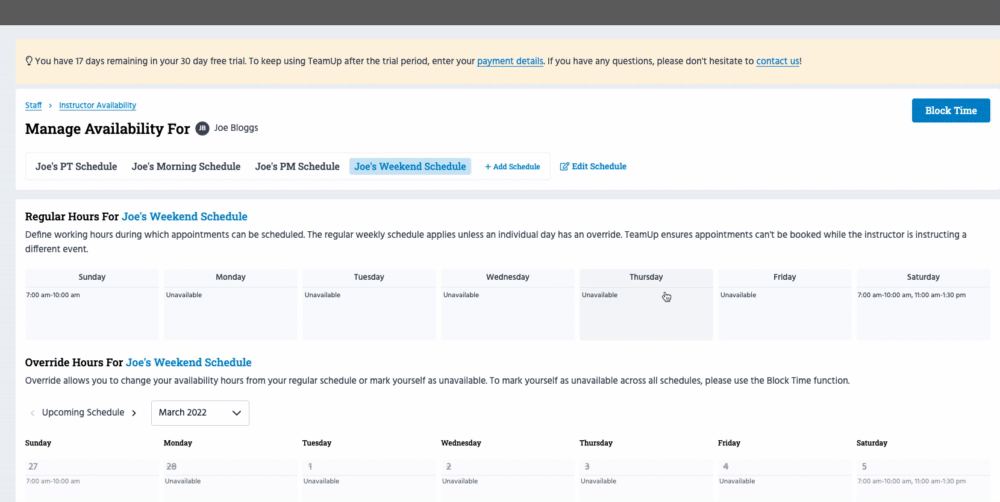Click the Block Time button
The height and width of the screenshot is (502, 1000).
[950, 111]
